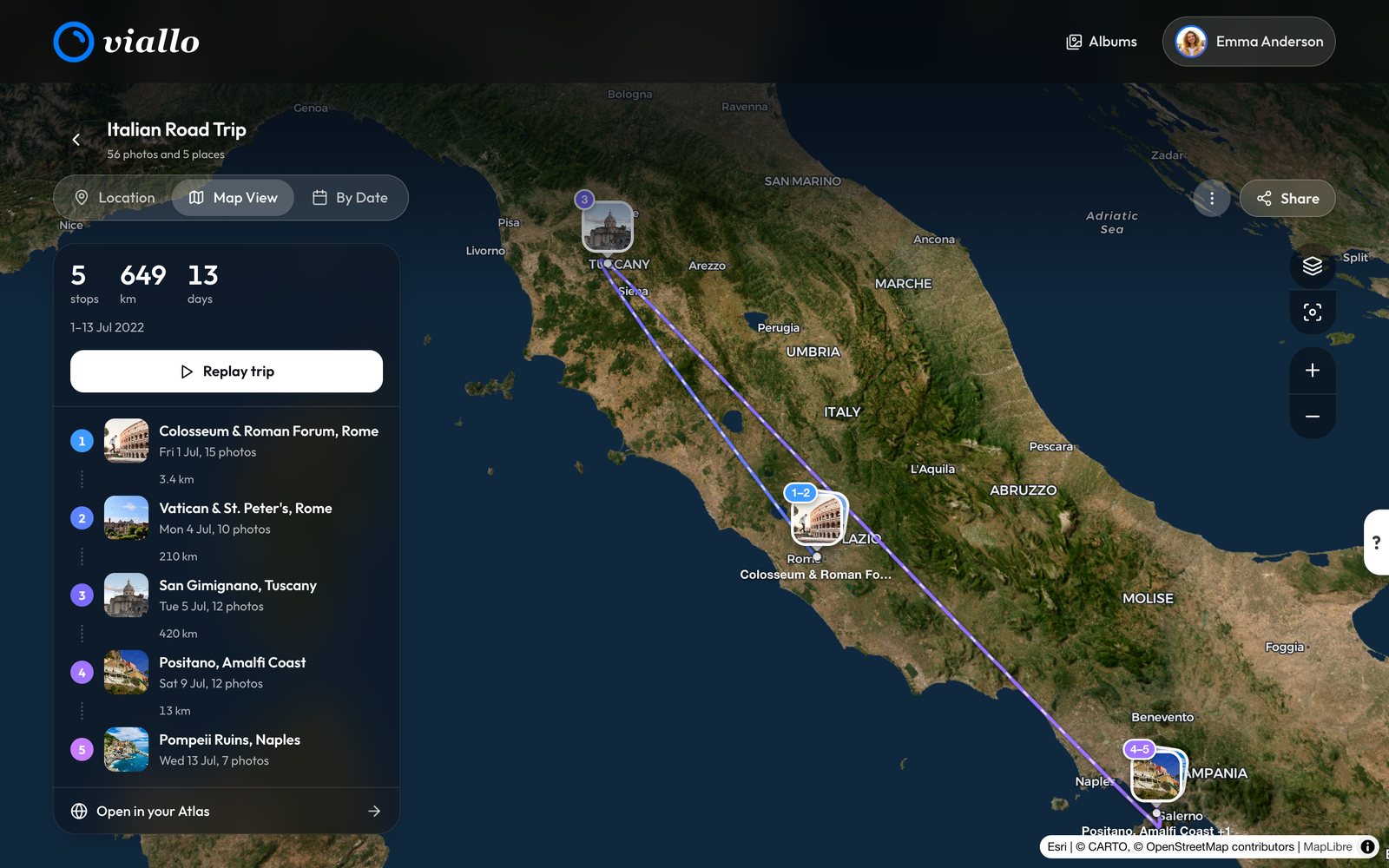Click the map attribution info icon

1367,846
